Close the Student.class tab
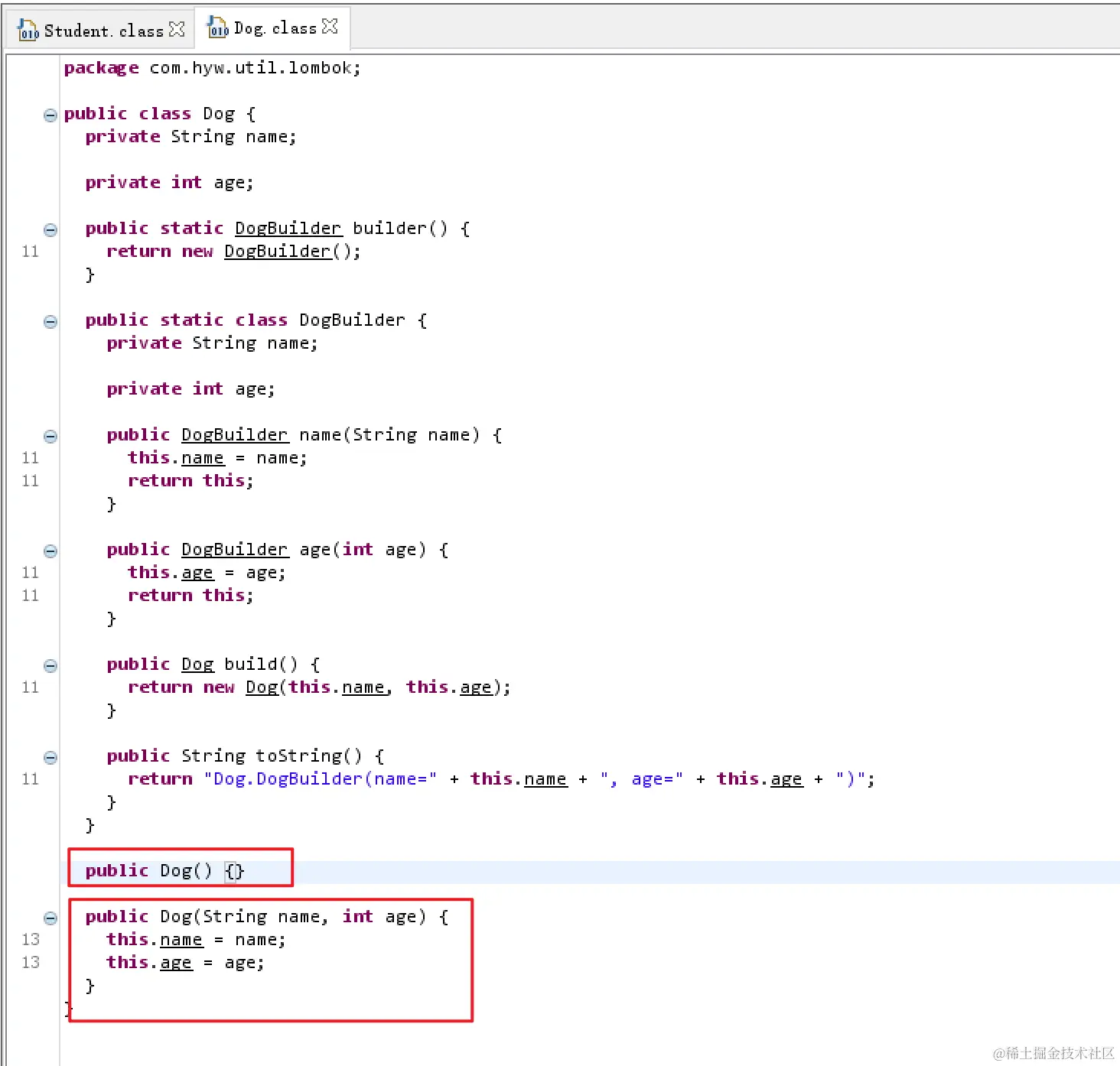The height and width of the screenshot is (1066, 1120). click(x=177, y=30)
